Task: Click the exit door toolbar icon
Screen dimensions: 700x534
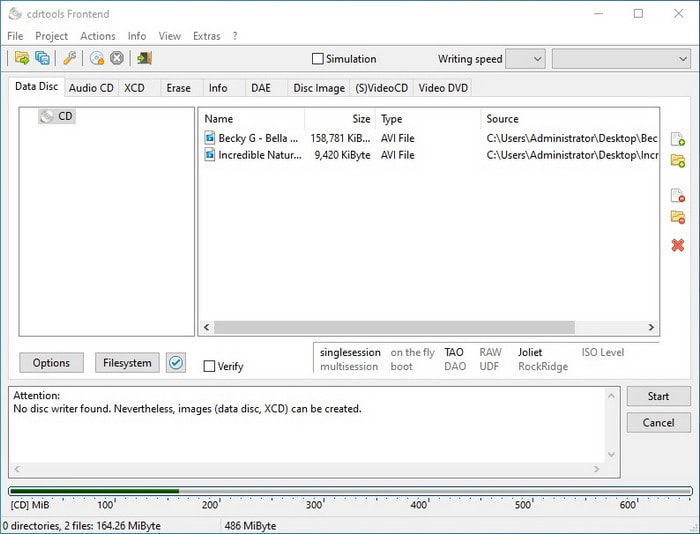Action: [144, 59]
